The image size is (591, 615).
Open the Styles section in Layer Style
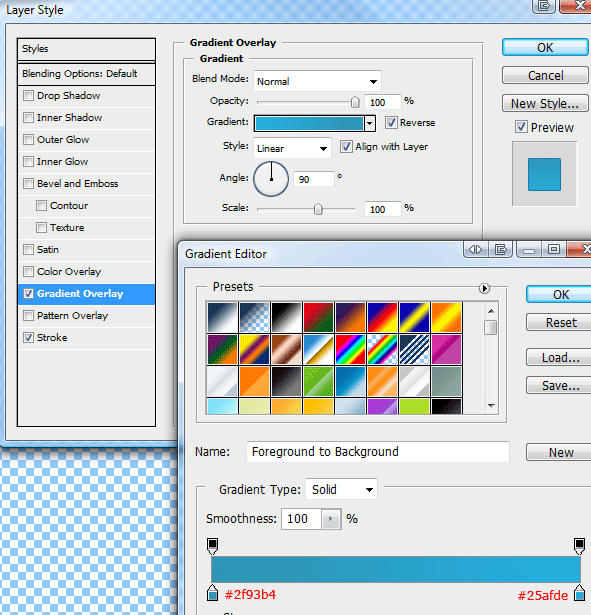tap(86, 49)
